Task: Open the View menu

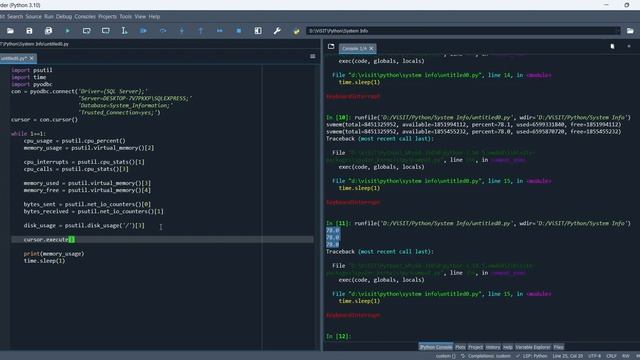Action: (x=140, y=17)
